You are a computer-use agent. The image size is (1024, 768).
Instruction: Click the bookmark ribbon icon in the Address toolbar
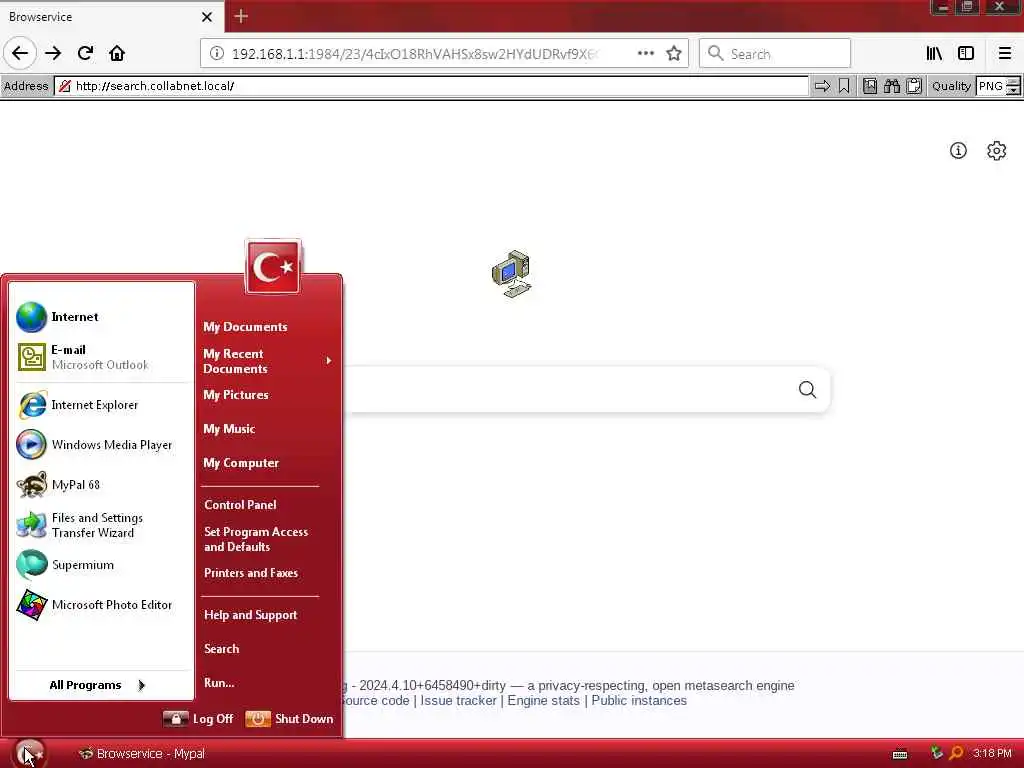tap(844, 86)
